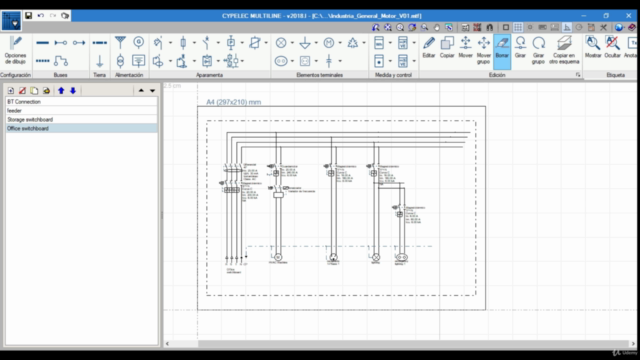Select the Editar pencil tool

click(x=429, y=47)
